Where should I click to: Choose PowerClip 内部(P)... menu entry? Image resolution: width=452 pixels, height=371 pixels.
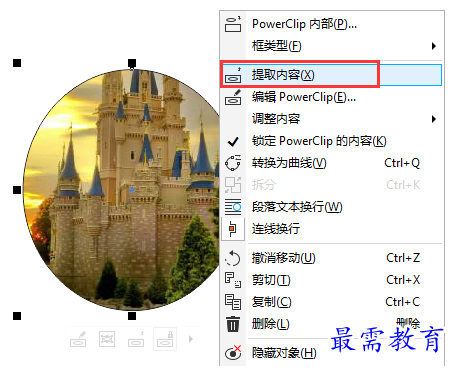(x=332, y=24)
